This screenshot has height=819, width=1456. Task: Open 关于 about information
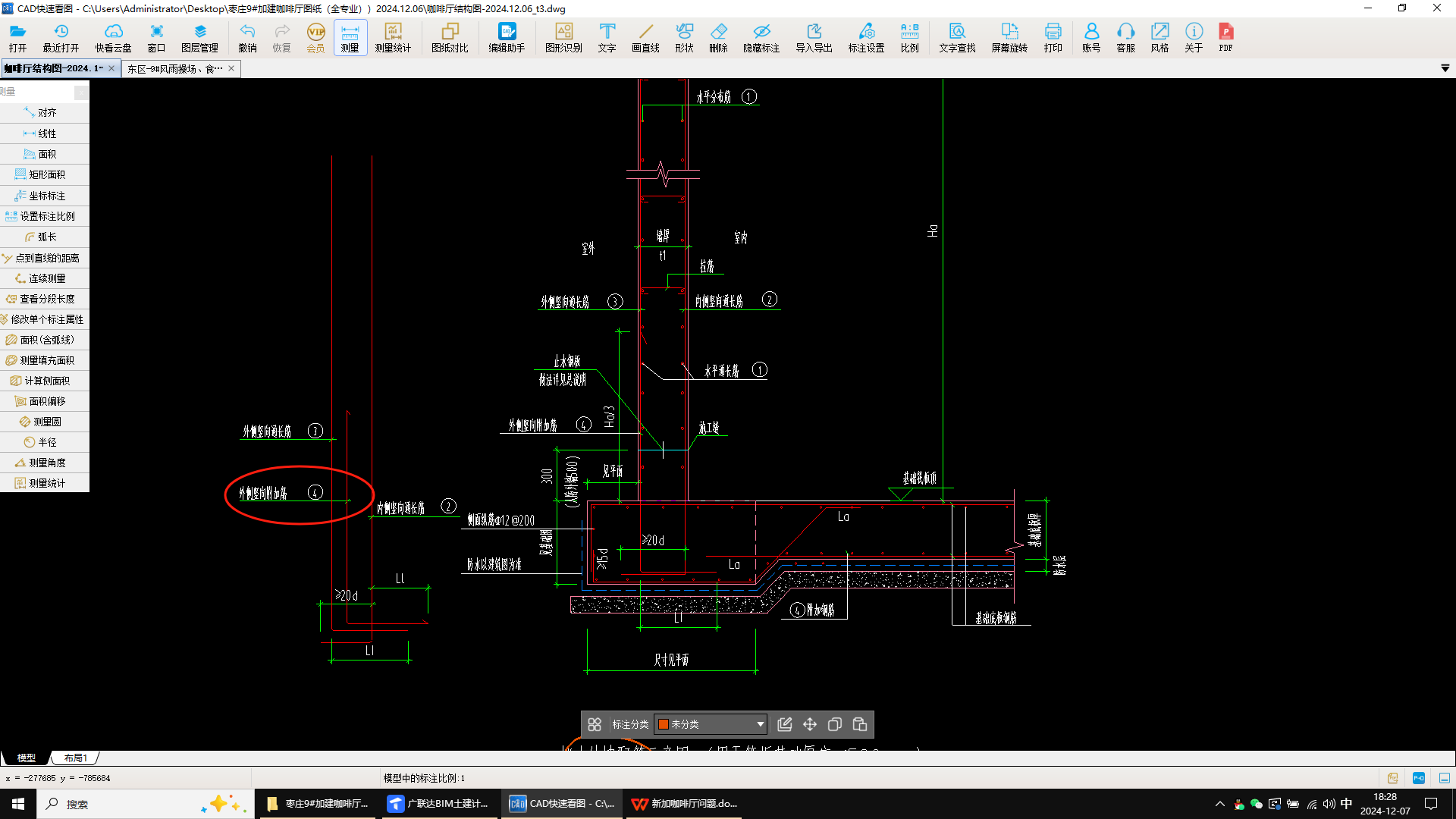tap(1194, 37)
